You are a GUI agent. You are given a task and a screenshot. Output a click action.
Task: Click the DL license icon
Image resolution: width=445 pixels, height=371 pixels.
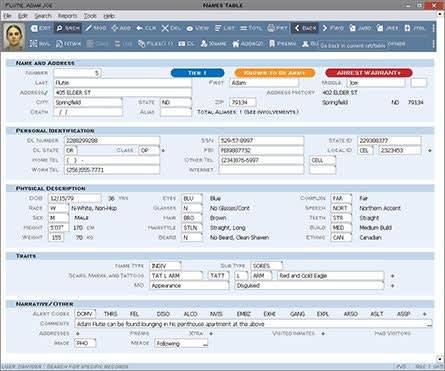[186, 44]
